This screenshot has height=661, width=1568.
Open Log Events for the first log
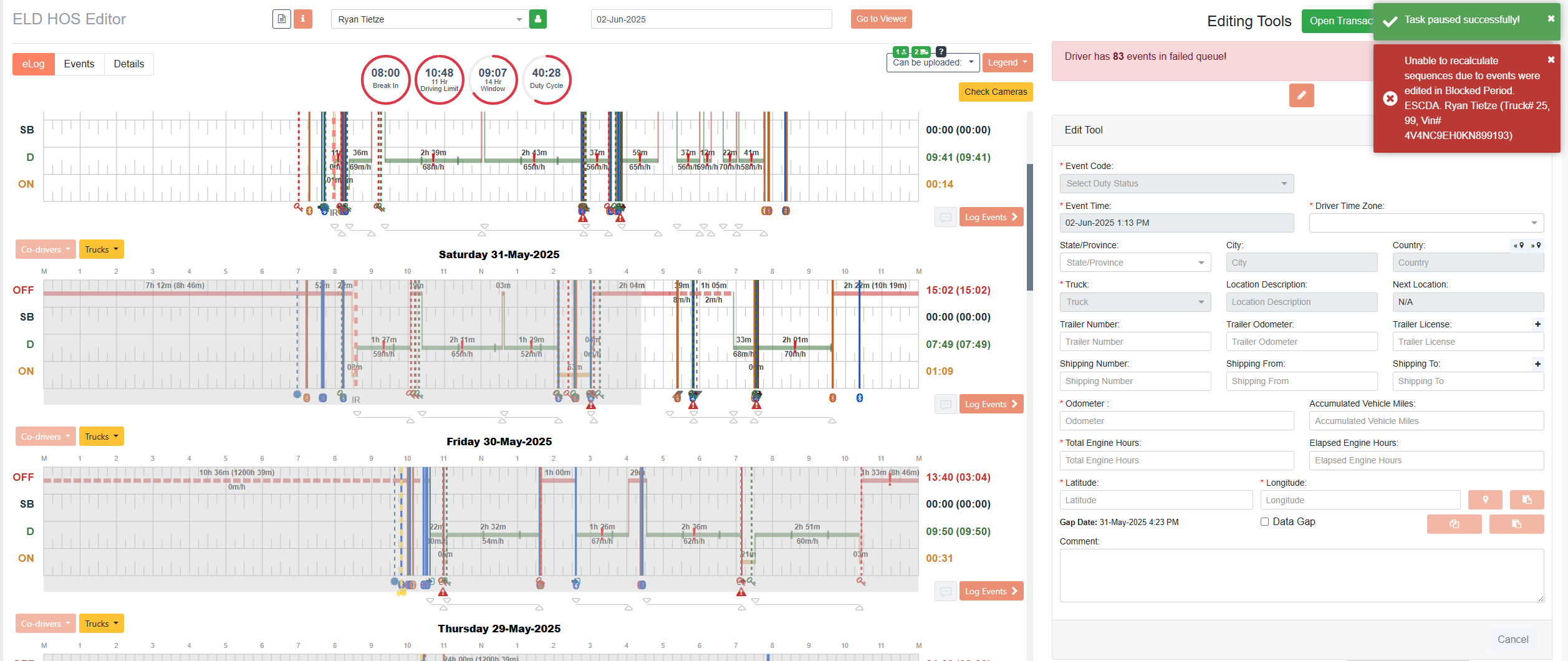coord(991,217)
